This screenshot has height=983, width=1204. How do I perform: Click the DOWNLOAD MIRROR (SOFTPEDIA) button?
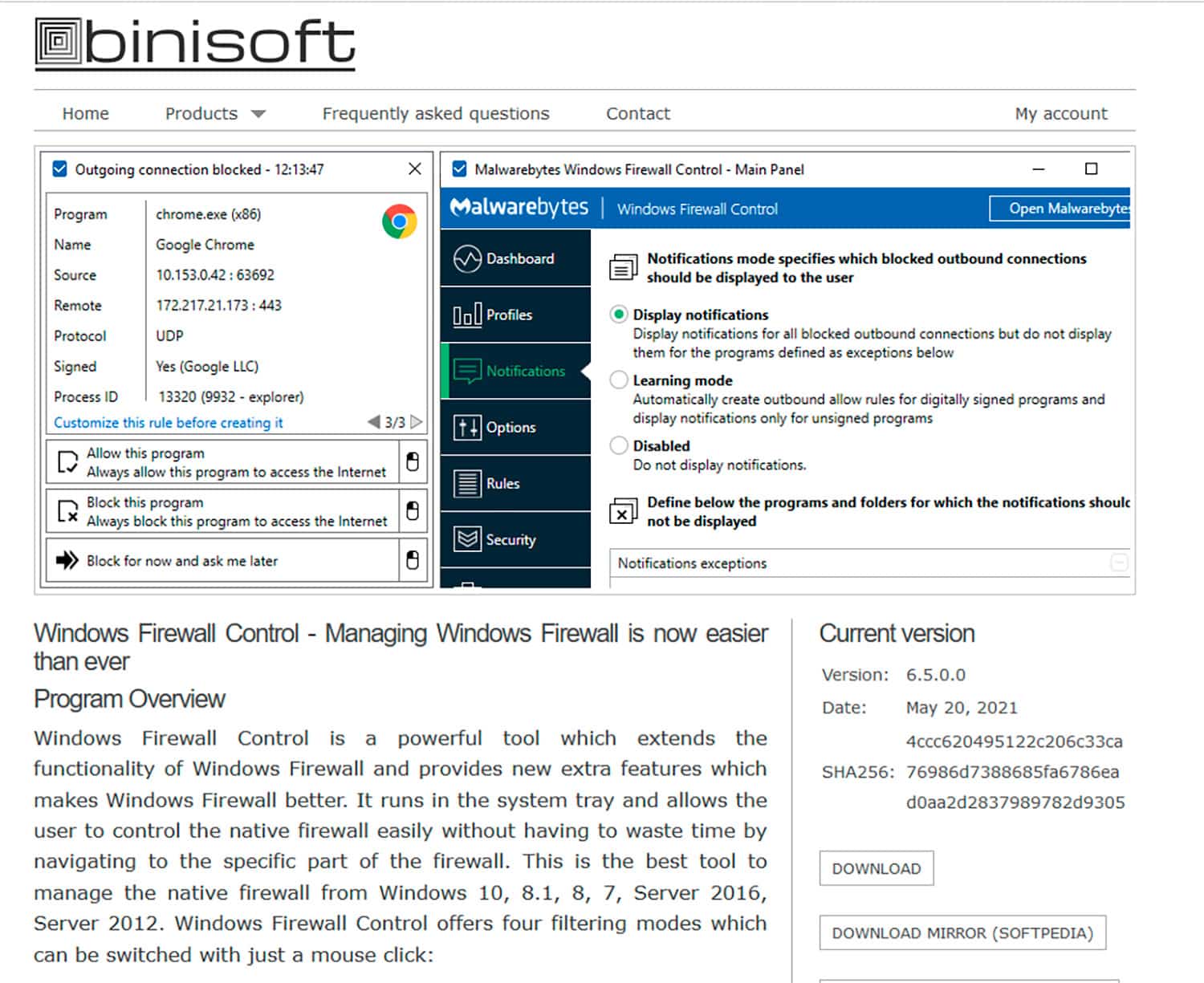coord(962,932)
